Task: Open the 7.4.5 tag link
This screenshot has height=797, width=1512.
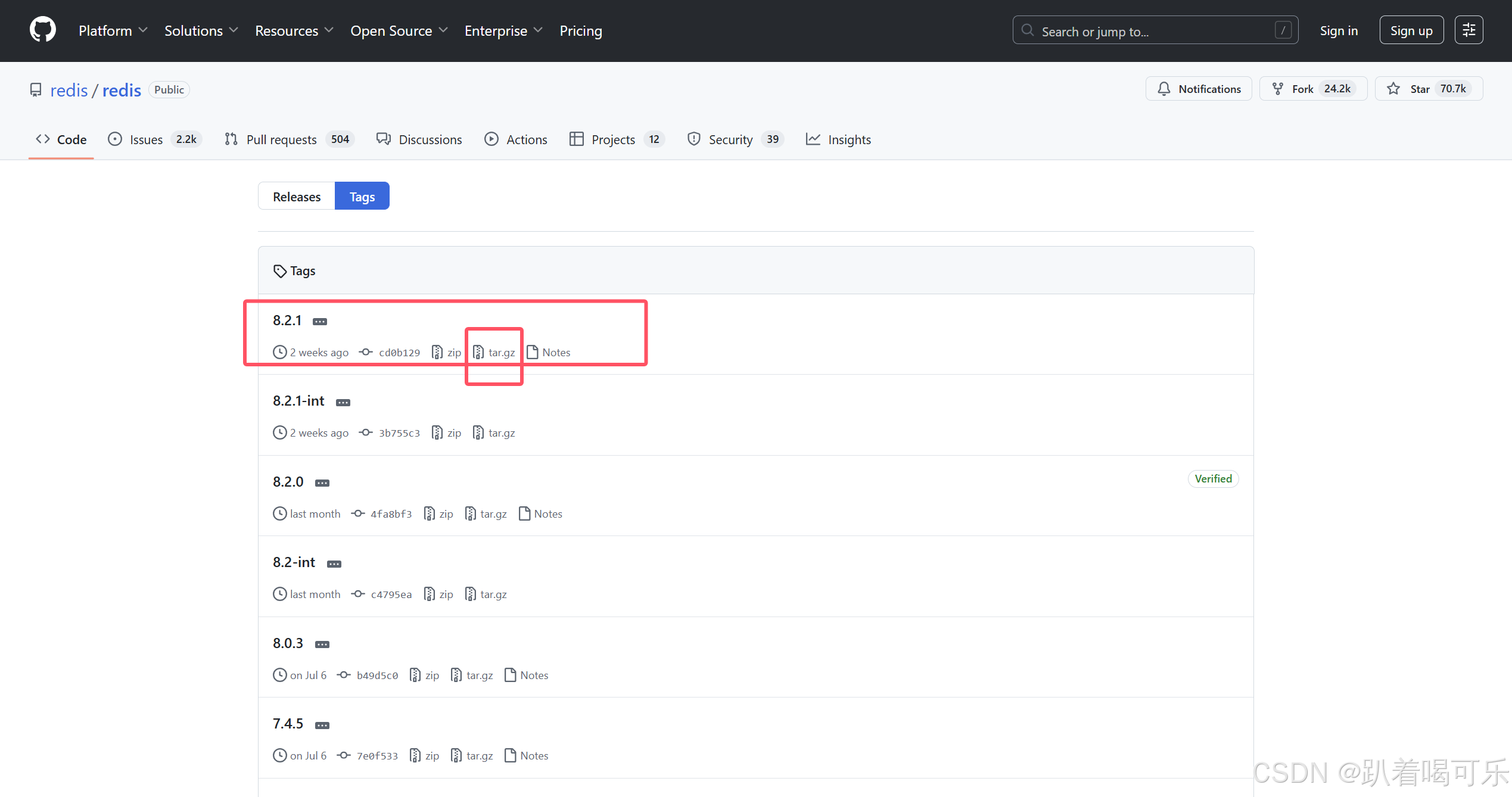Action: pyautogui.click(x=288, y=724)
